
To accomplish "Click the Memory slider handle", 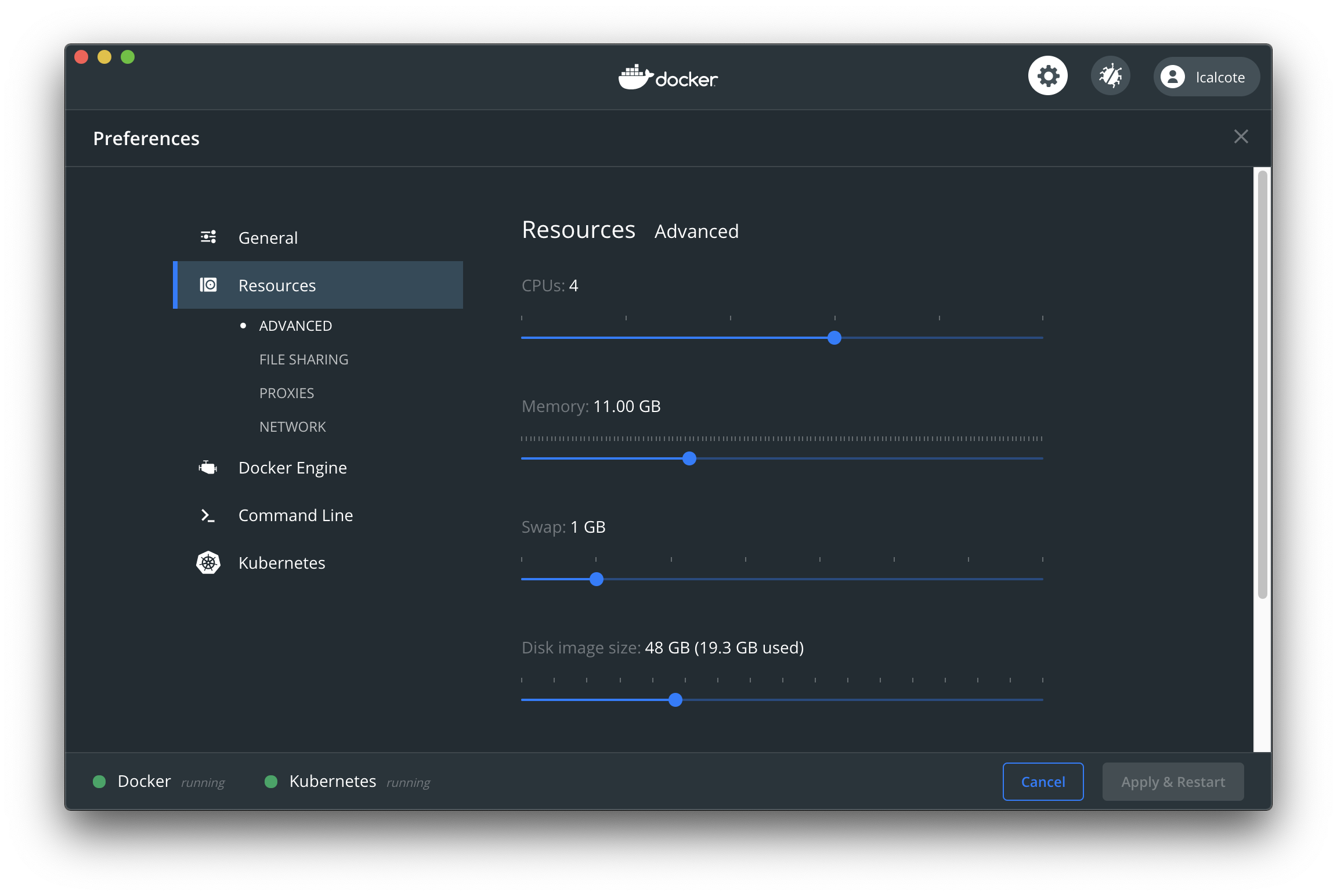I will 689,458.
